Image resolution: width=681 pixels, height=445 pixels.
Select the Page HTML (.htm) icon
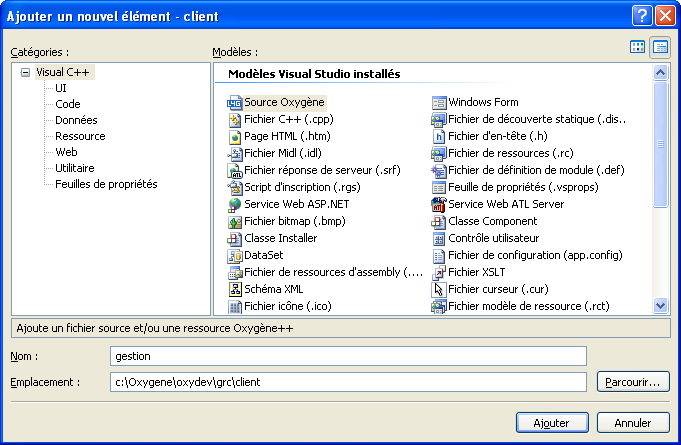(x=235, y=136)
